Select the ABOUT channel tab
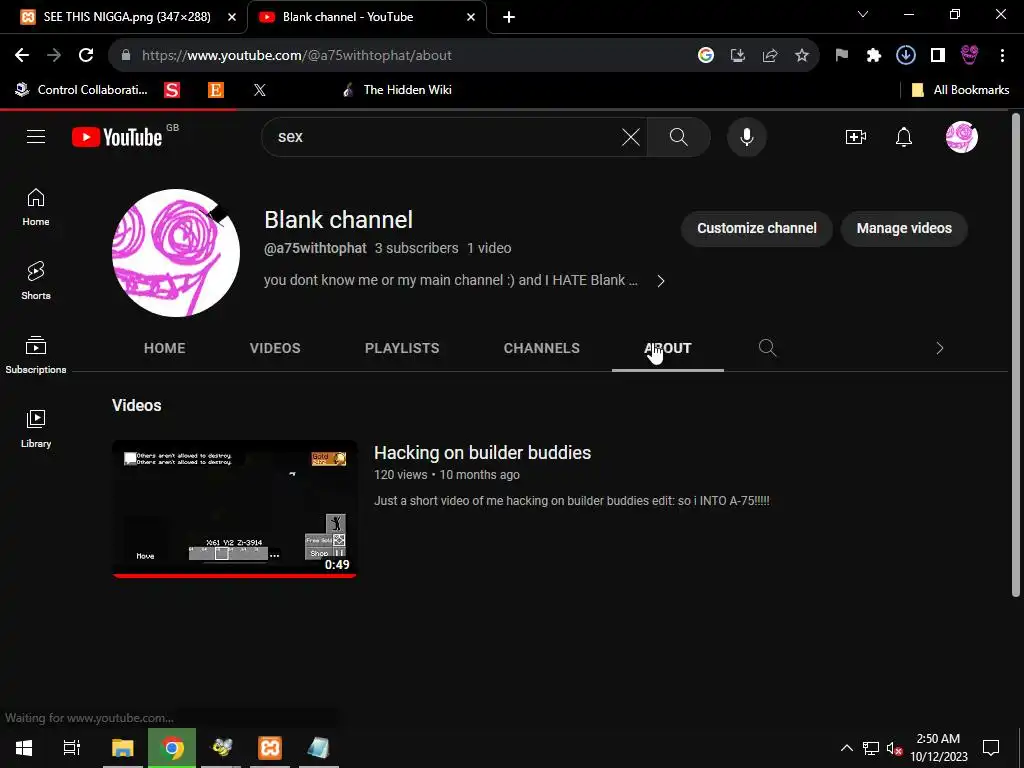1024x768 pixels. pos(667,348)
